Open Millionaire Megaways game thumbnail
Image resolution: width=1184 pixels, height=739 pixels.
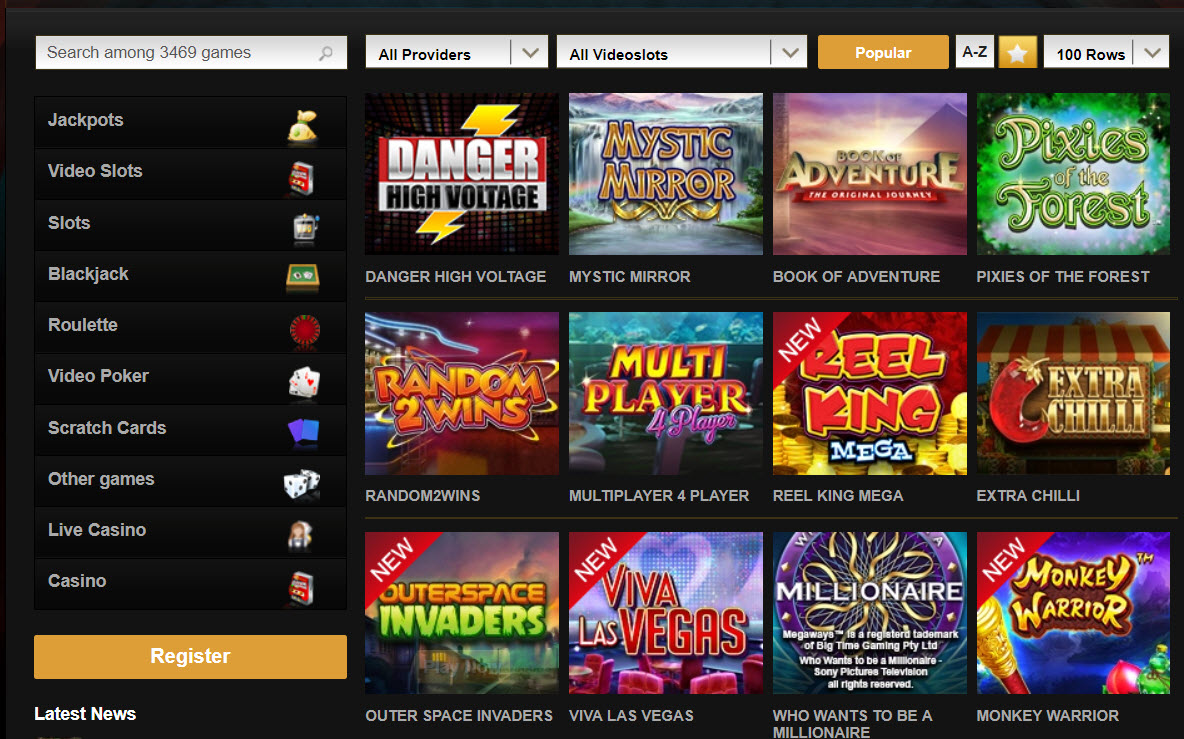[869, 613]
